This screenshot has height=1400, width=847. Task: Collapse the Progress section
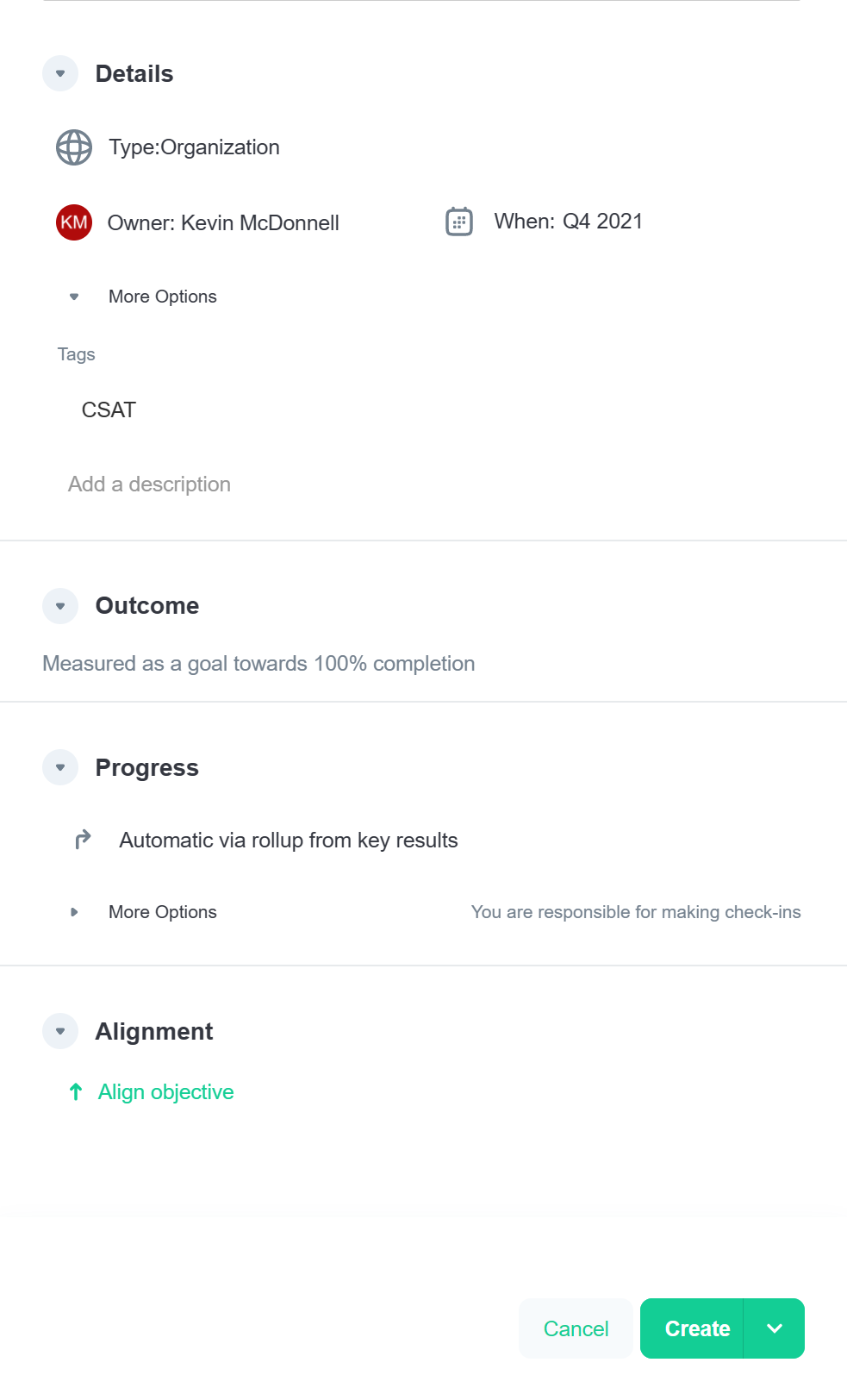(60, 767)
